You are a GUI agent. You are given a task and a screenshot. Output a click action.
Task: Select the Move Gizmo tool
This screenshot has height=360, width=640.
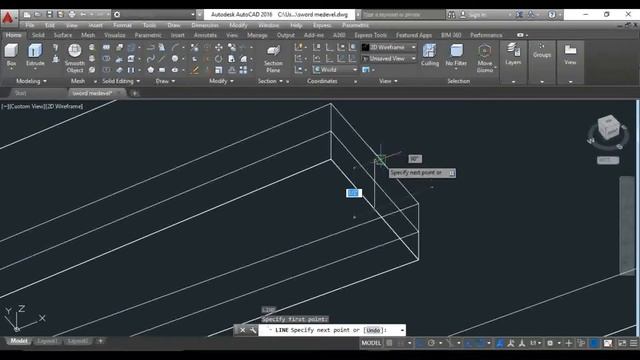[x=484, y=58]
